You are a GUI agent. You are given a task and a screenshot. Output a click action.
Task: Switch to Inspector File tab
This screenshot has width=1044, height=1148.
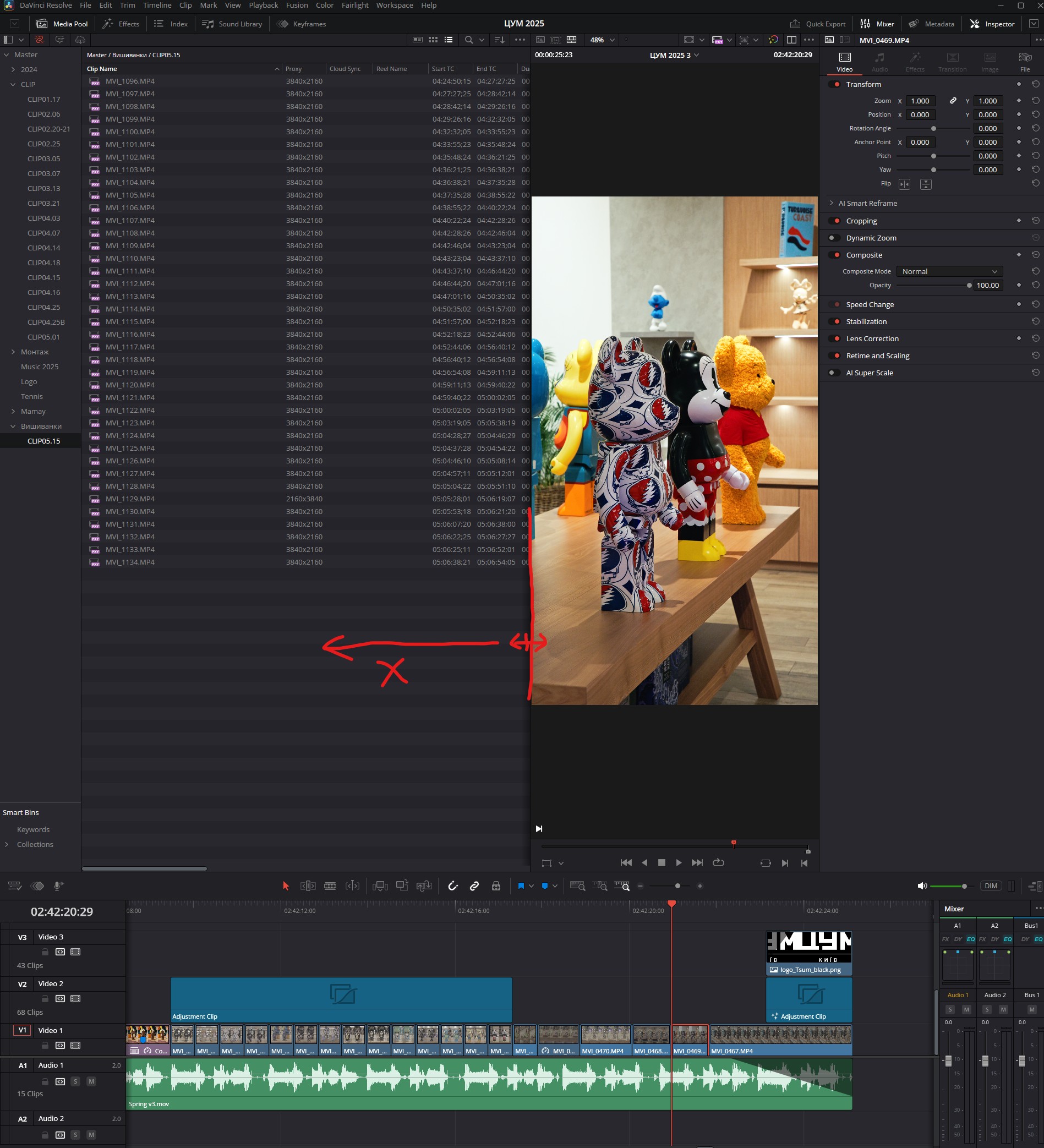[1025, 62]
